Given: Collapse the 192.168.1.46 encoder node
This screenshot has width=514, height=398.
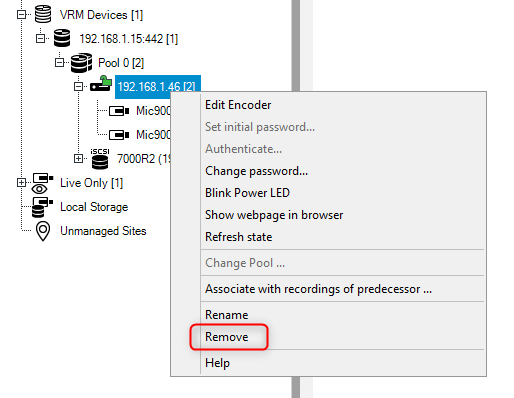Looking at the screenshot, I should point(78,87).
